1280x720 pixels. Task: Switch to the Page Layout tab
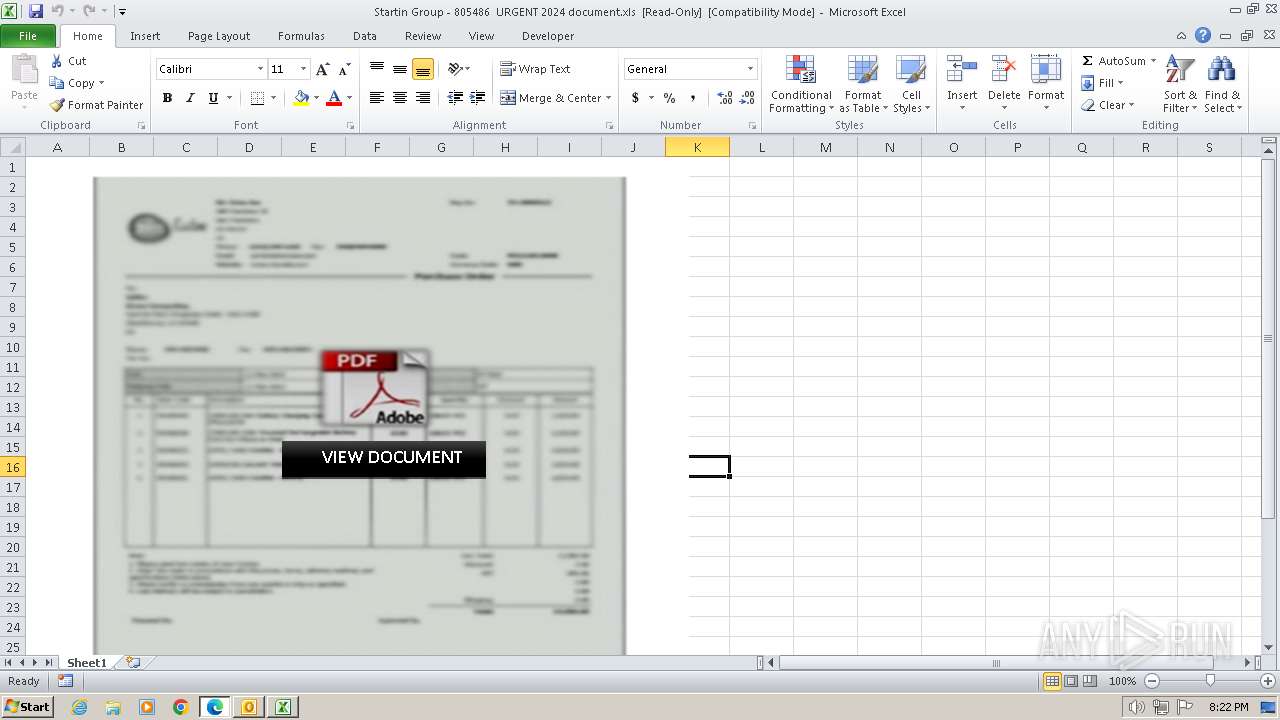219,36
